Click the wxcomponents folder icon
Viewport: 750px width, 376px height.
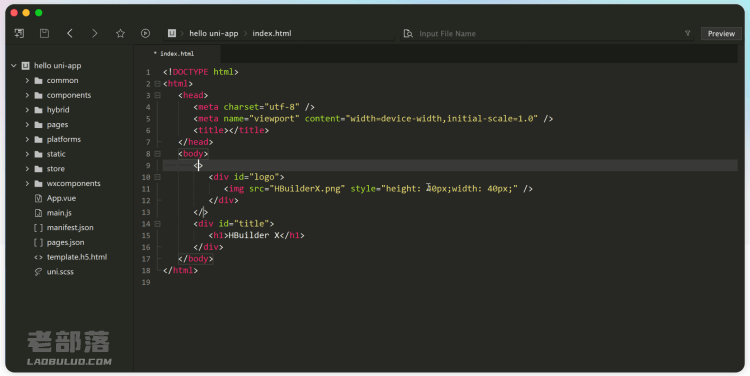[x=39, y=183]
